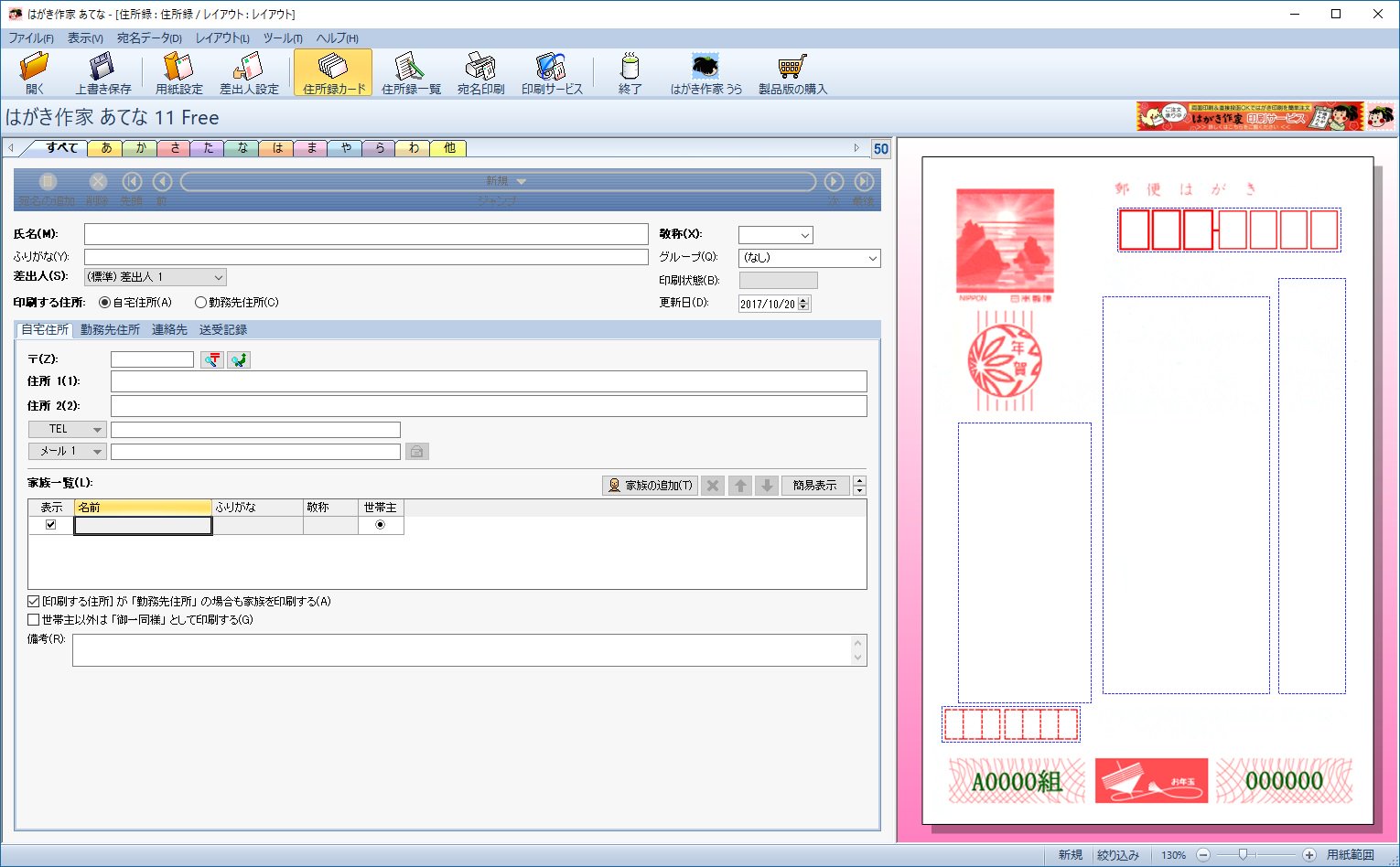The image size is (1400, 867).
Task: Click the send mail icon beside メール 1
Action: [417, 451]
